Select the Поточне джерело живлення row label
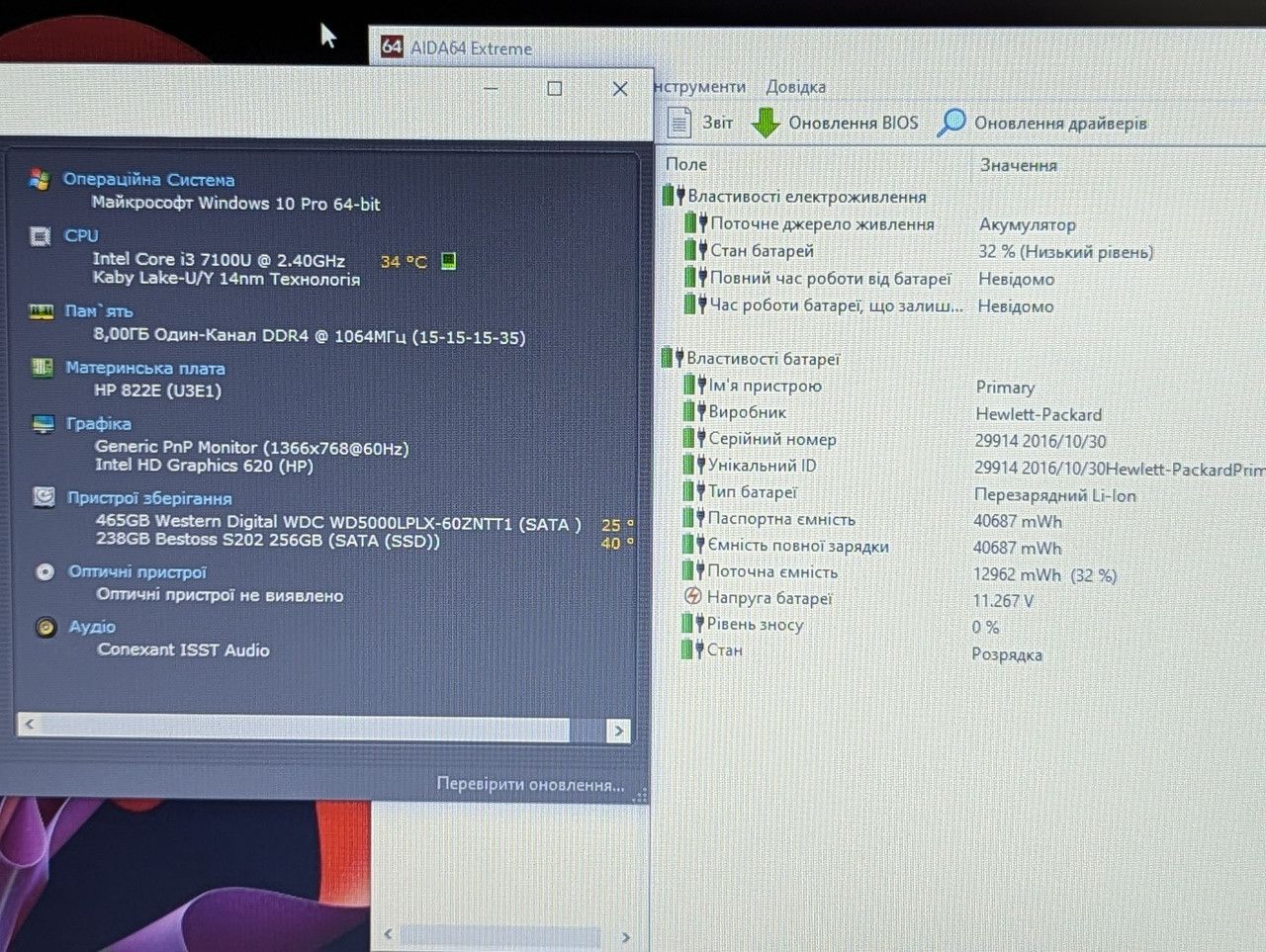The image size is (1266, 952). [823, 224]
